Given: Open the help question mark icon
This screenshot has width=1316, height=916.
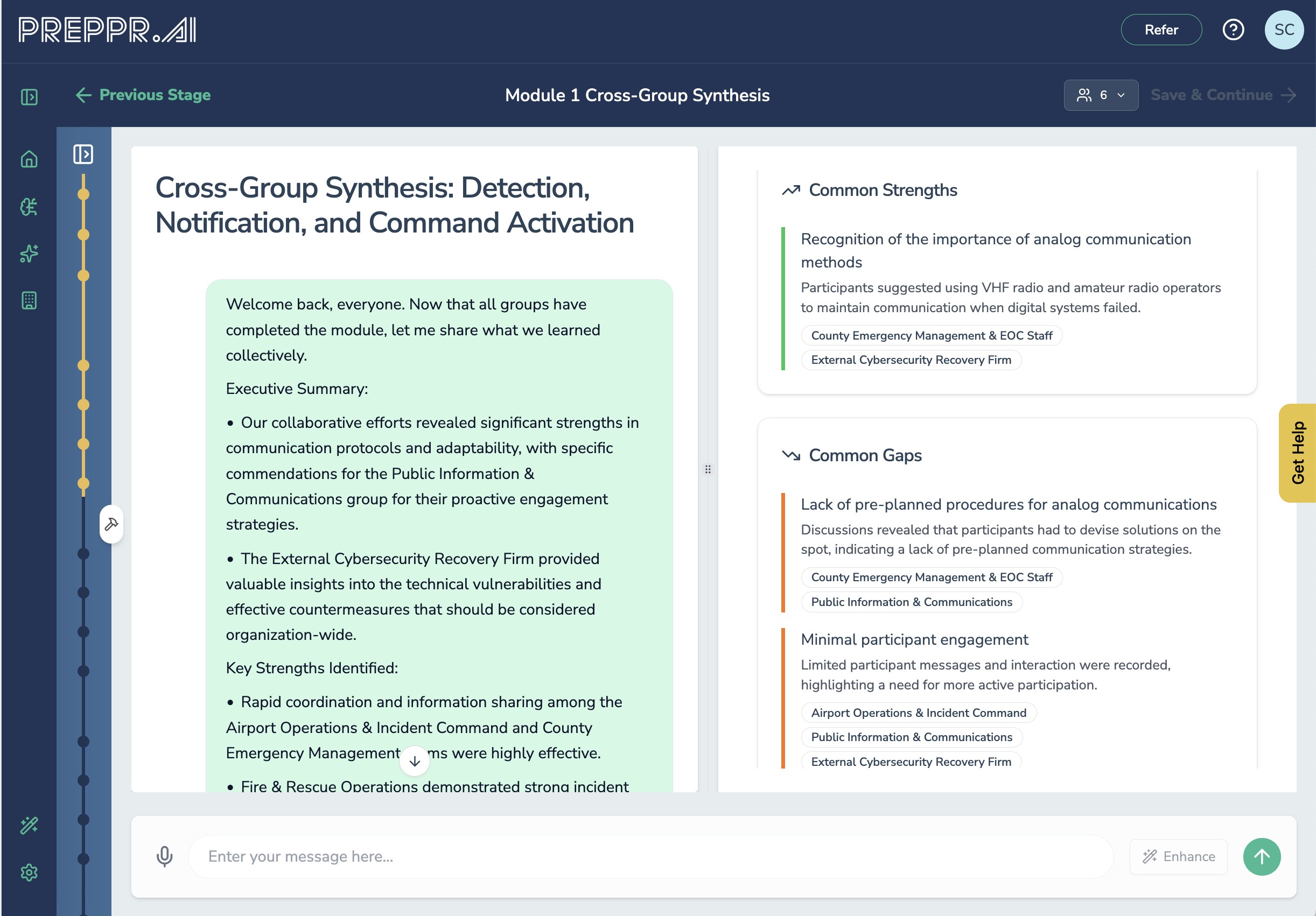Looking at the screenshot, I should [x=1233, y=30].
